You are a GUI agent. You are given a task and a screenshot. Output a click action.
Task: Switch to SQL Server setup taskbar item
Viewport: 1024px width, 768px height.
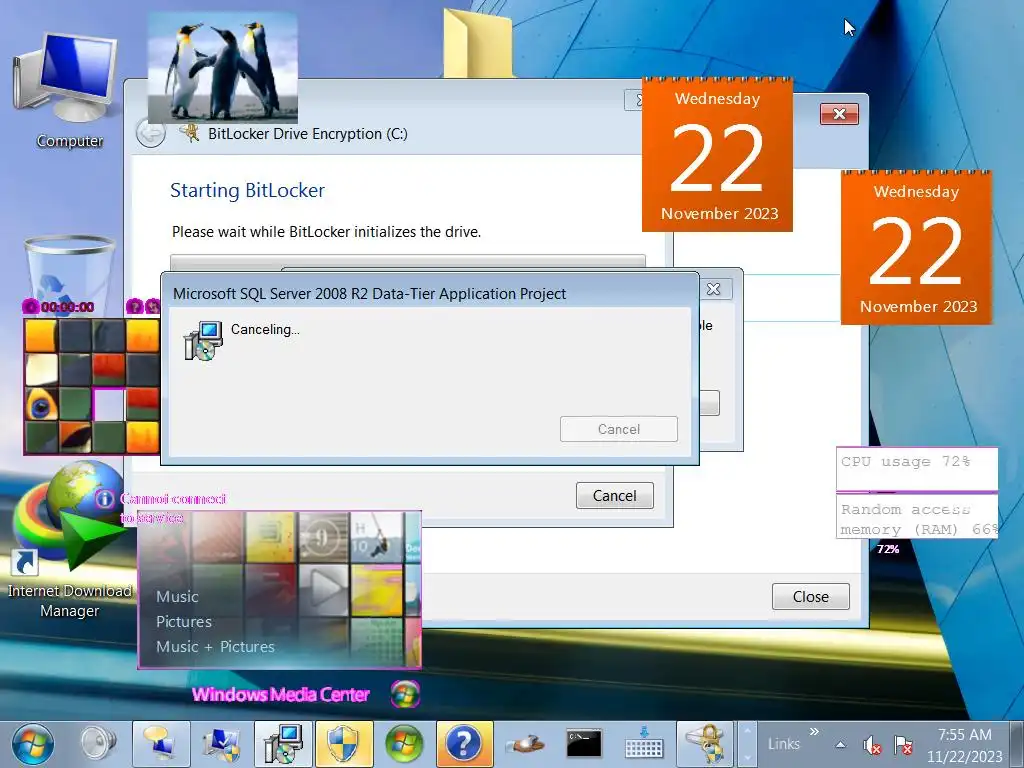click(x=283, y=744)
